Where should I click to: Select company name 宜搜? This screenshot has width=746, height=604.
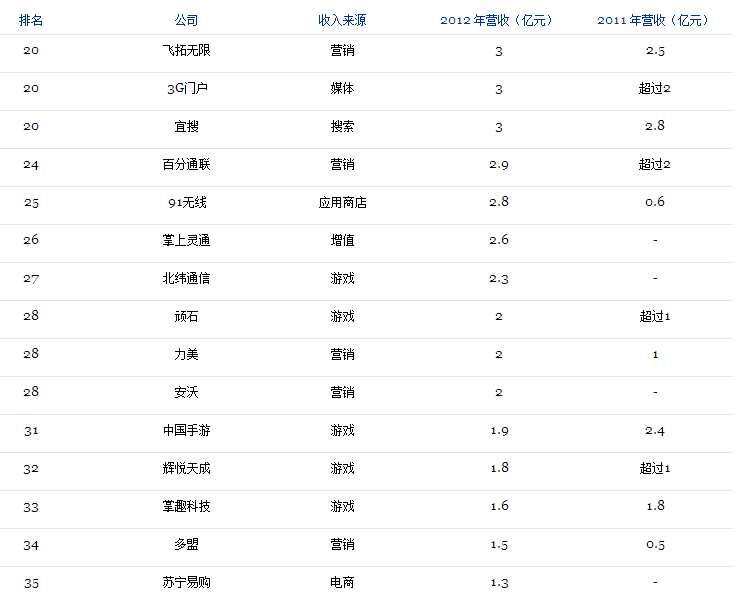[186, 127]
